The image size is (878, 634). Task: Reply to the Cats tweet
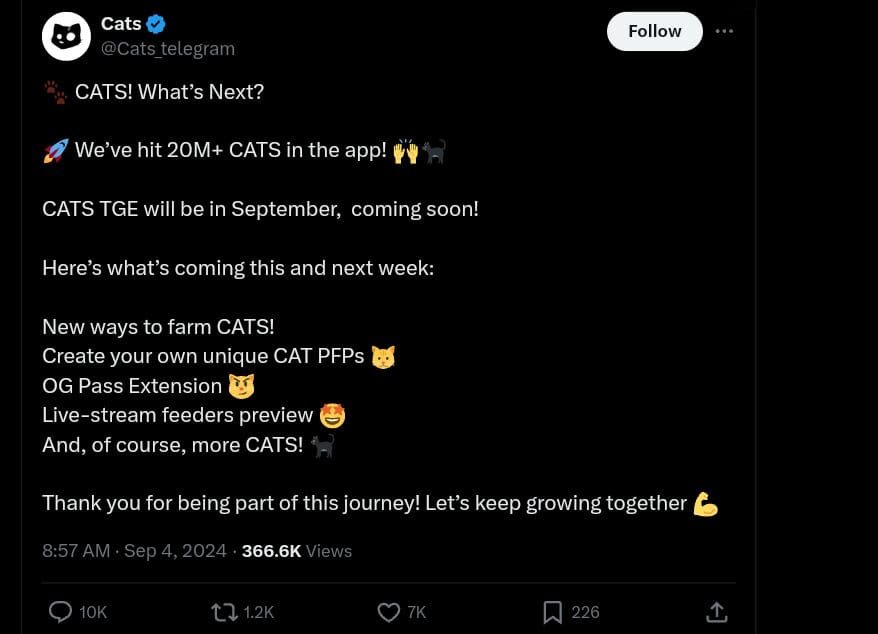pyautogui.click(x=60, y=612)
